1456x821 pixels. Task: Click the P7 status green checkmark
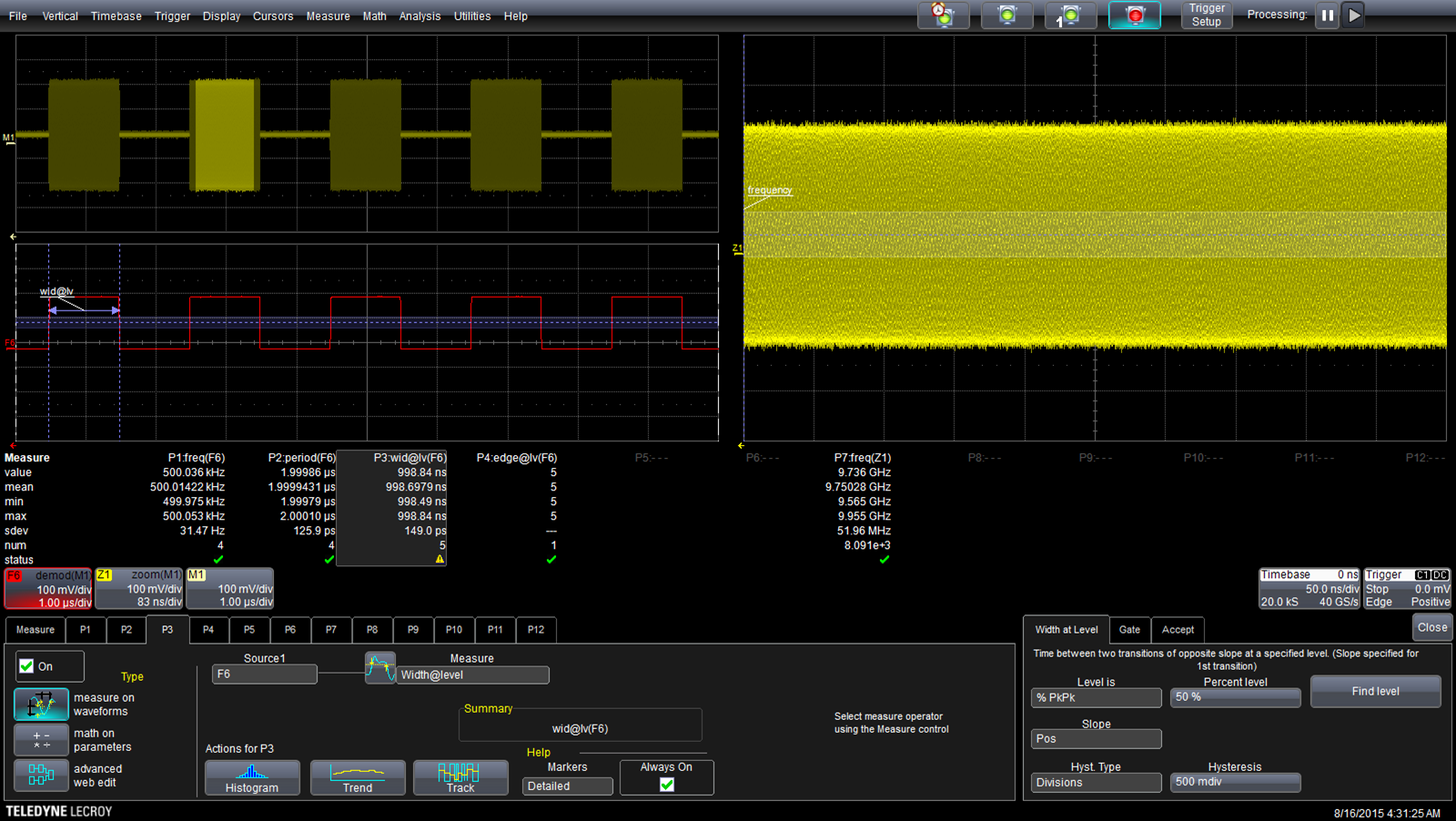coord(885,560)
